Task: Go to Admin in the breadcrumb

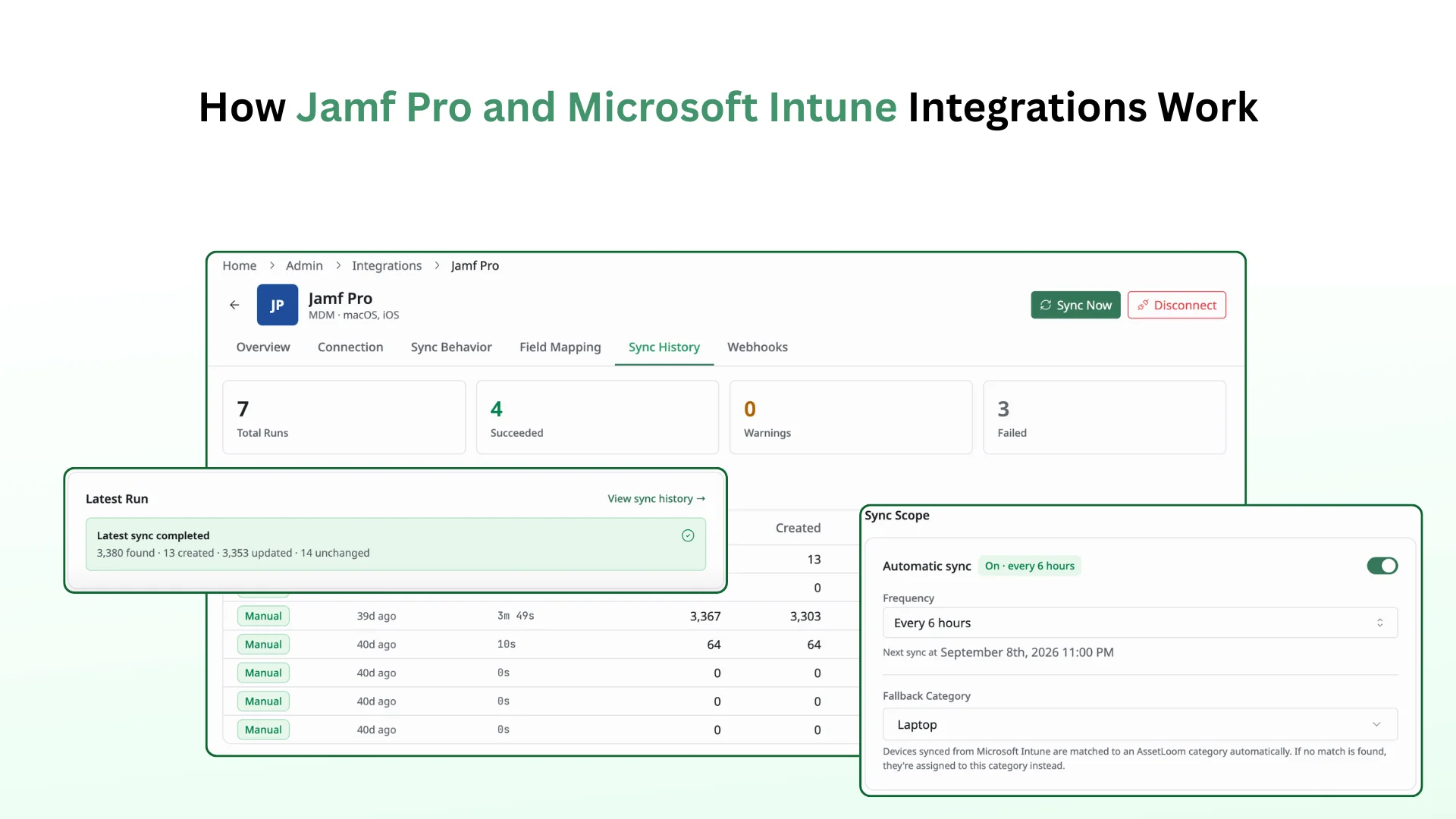Action: (304, 265)
